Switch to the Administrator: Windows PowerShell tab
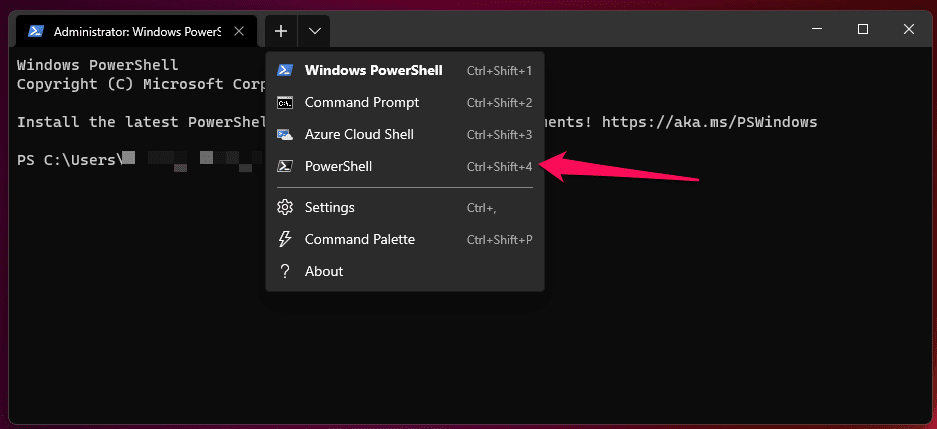This screenshot has width=937, height=429. click(137, 31)
